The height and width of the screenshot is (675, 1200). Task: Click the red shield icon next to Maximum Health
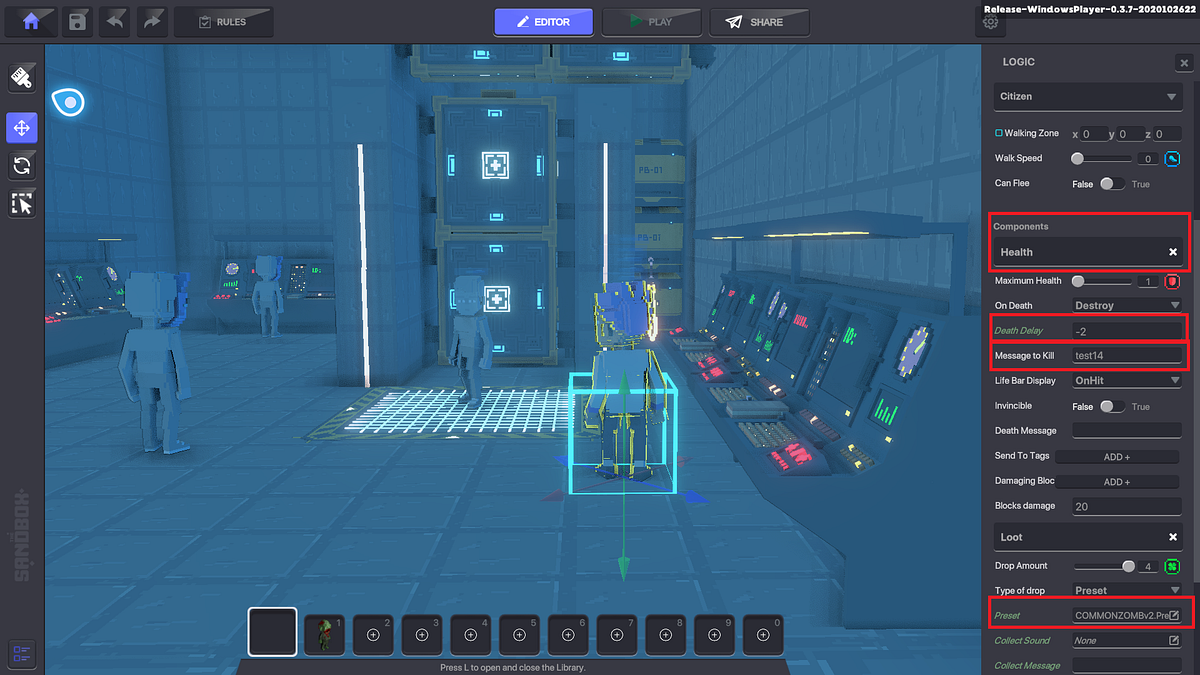click(1171, 281)
